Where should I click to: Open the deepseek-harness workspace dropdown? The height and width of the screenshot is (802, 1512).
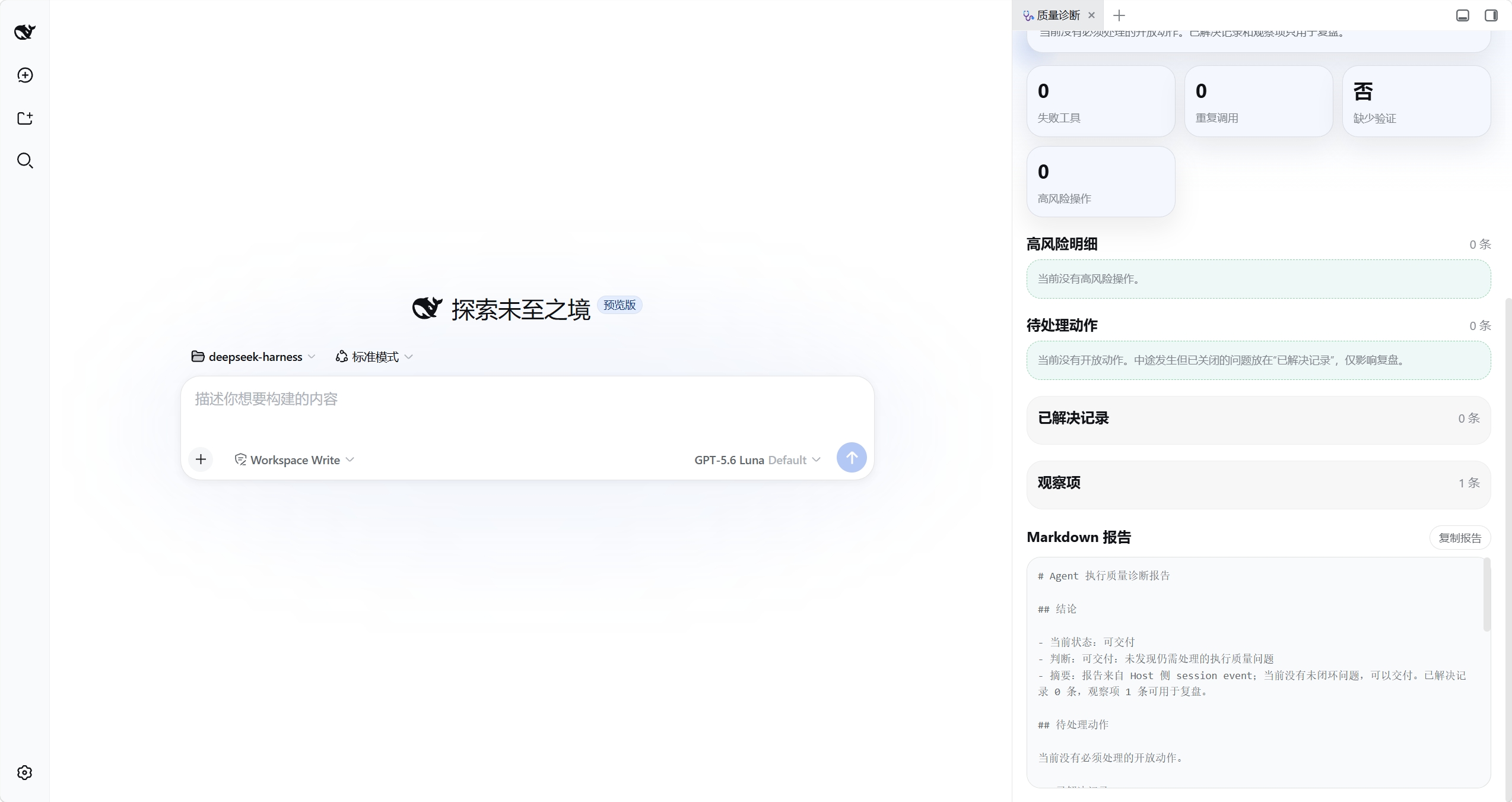[x=253, y=356]
